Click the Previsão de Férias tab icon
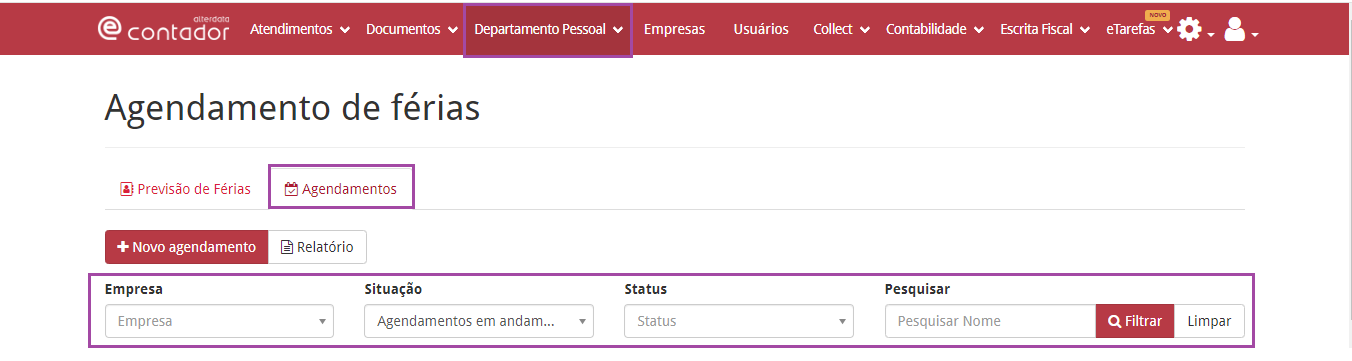The image size is (1352, 361). tap(126, 189)
